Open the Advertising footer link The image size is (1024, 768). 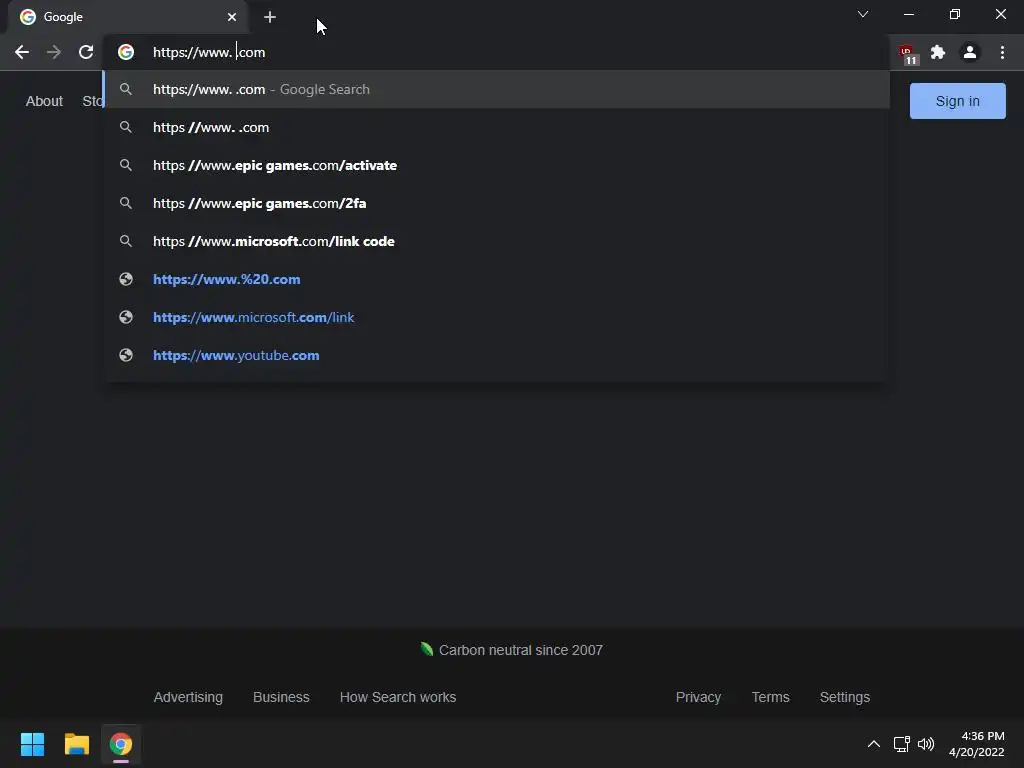coord(188,697)
